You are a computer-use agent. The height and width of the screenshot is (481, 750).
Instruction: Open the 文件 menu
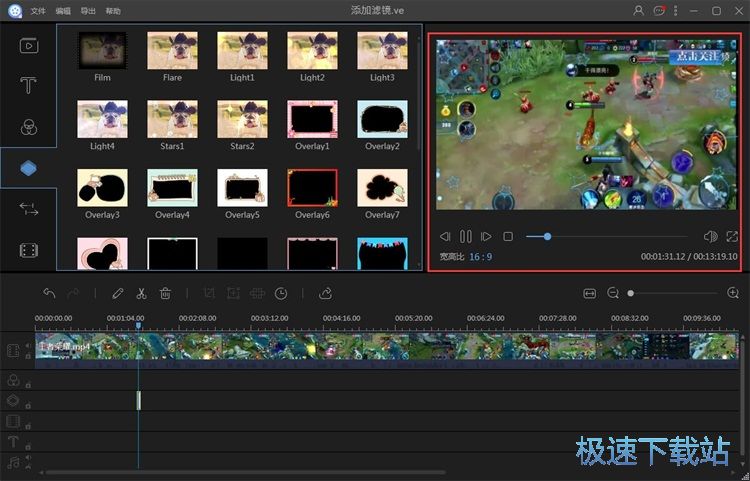(38, 10)
